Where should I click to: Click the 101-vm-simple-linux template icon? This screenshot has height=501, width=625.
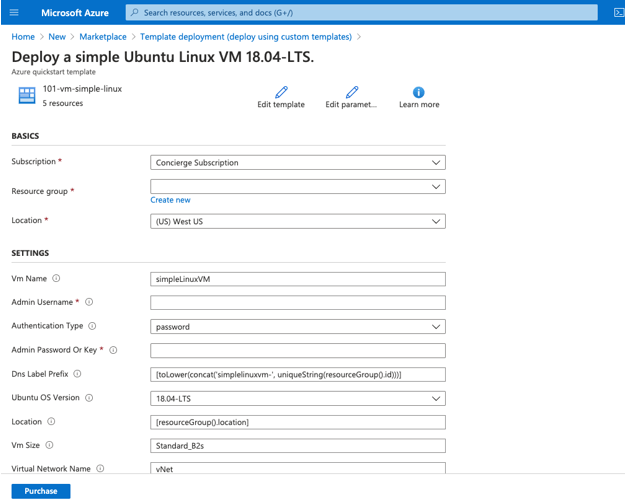point(27,95)
